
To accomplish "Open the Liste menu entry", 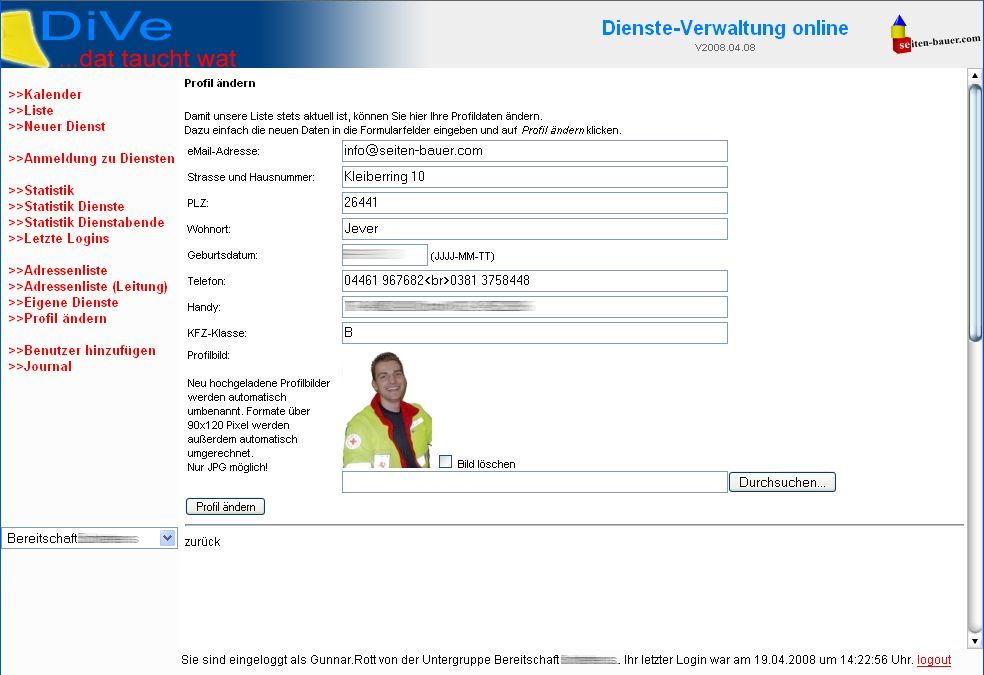I will click(x=31, y=110).
